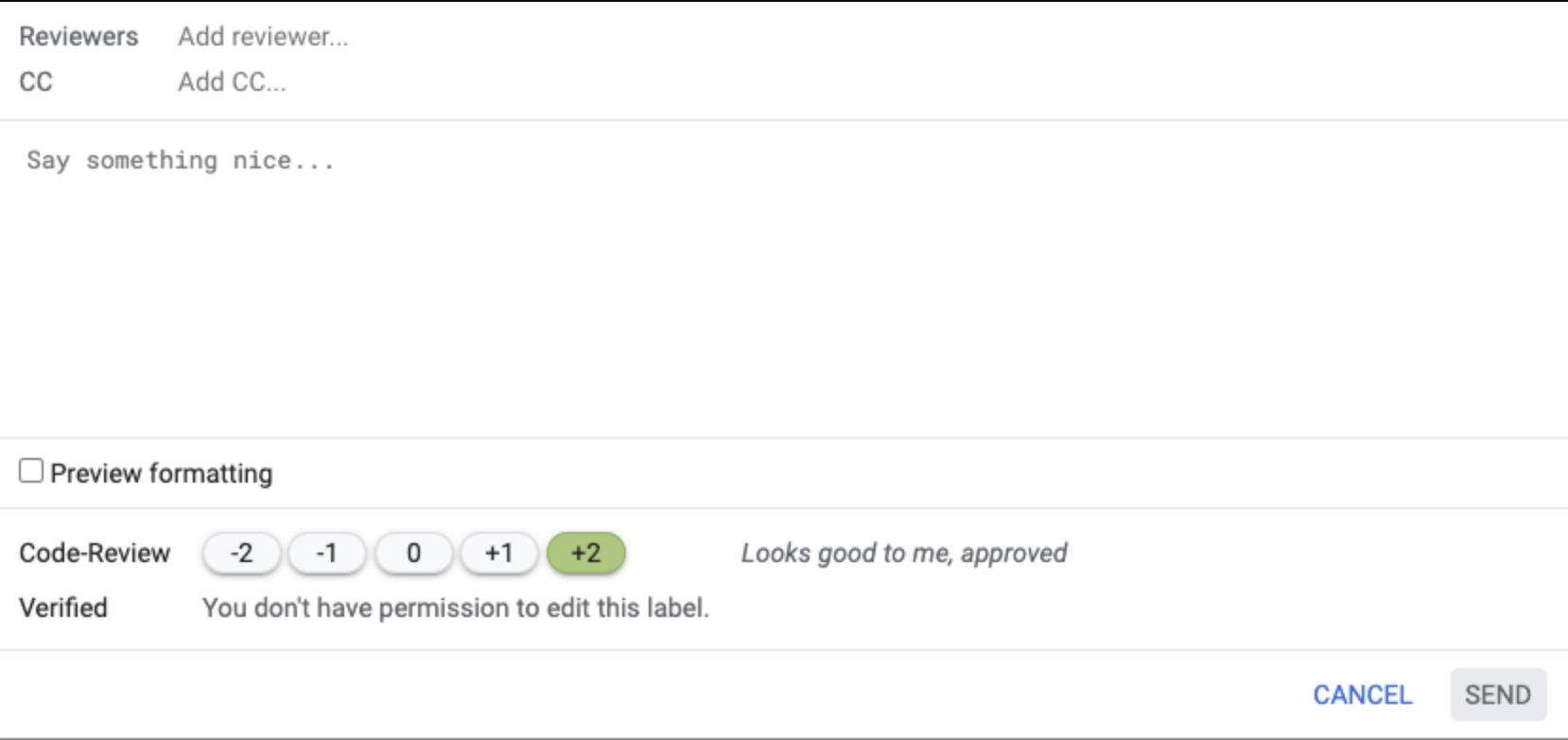Click the Looks good to me, approved text
The height and width of the screenshot is (740, 1568).
[x=903, y=553]
